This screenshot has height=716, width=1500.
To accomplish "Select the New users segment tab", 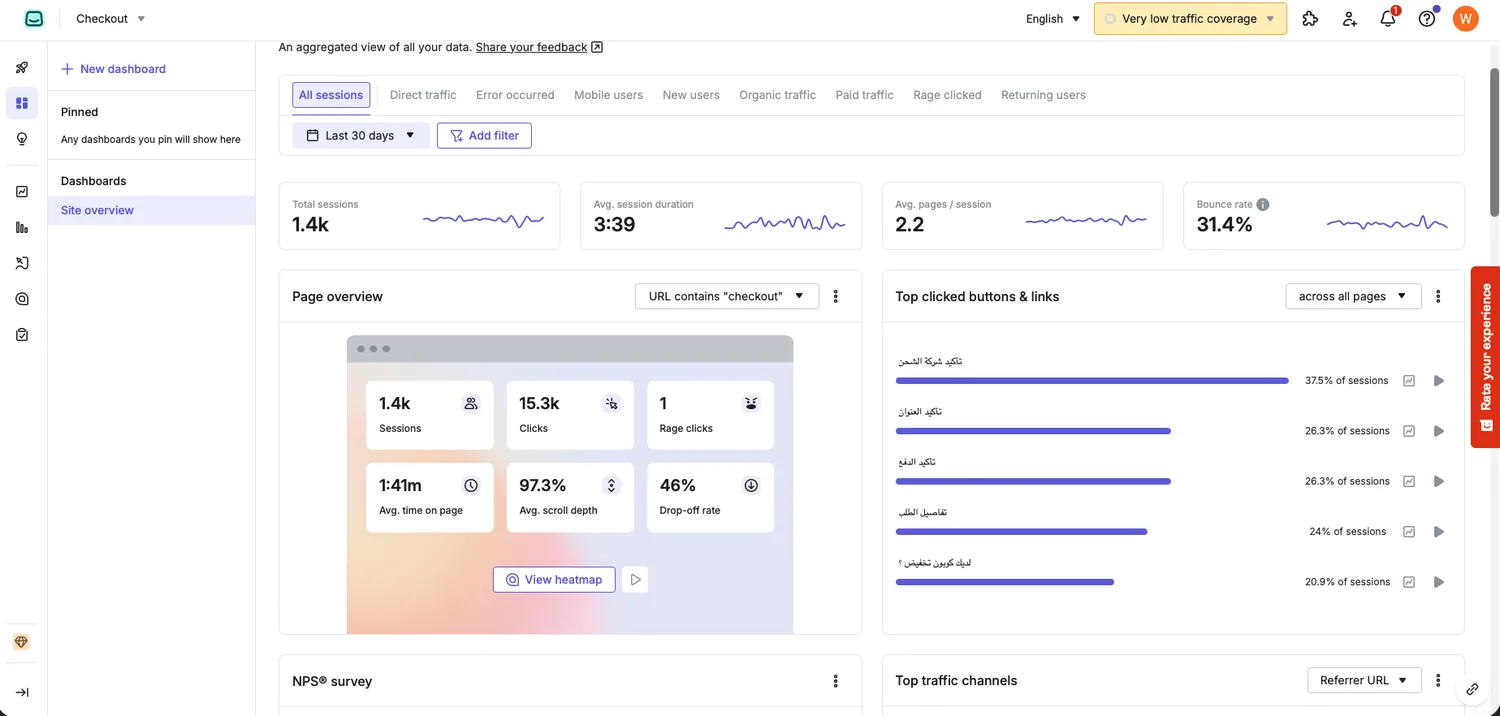I will (x=691, y=95).
